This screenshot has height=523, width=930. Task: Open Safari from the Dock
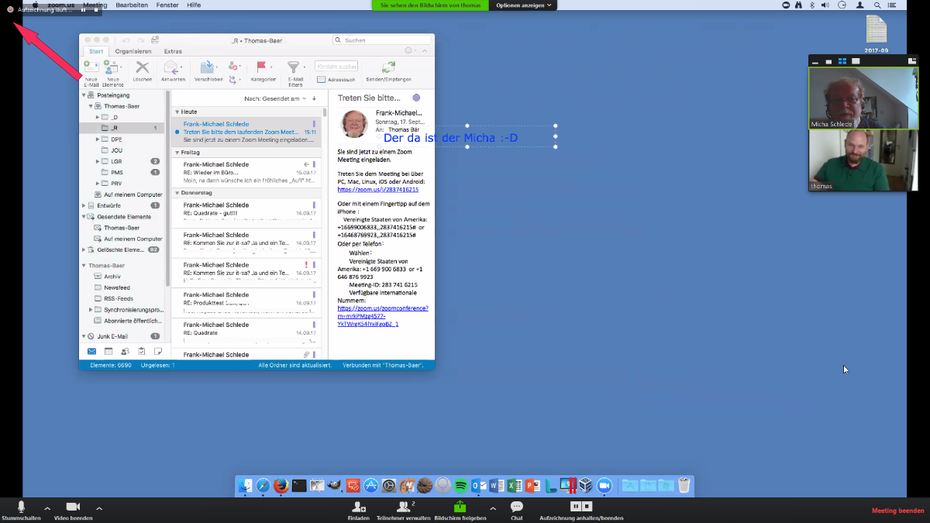pyautogui.click(x=263, y=486)
